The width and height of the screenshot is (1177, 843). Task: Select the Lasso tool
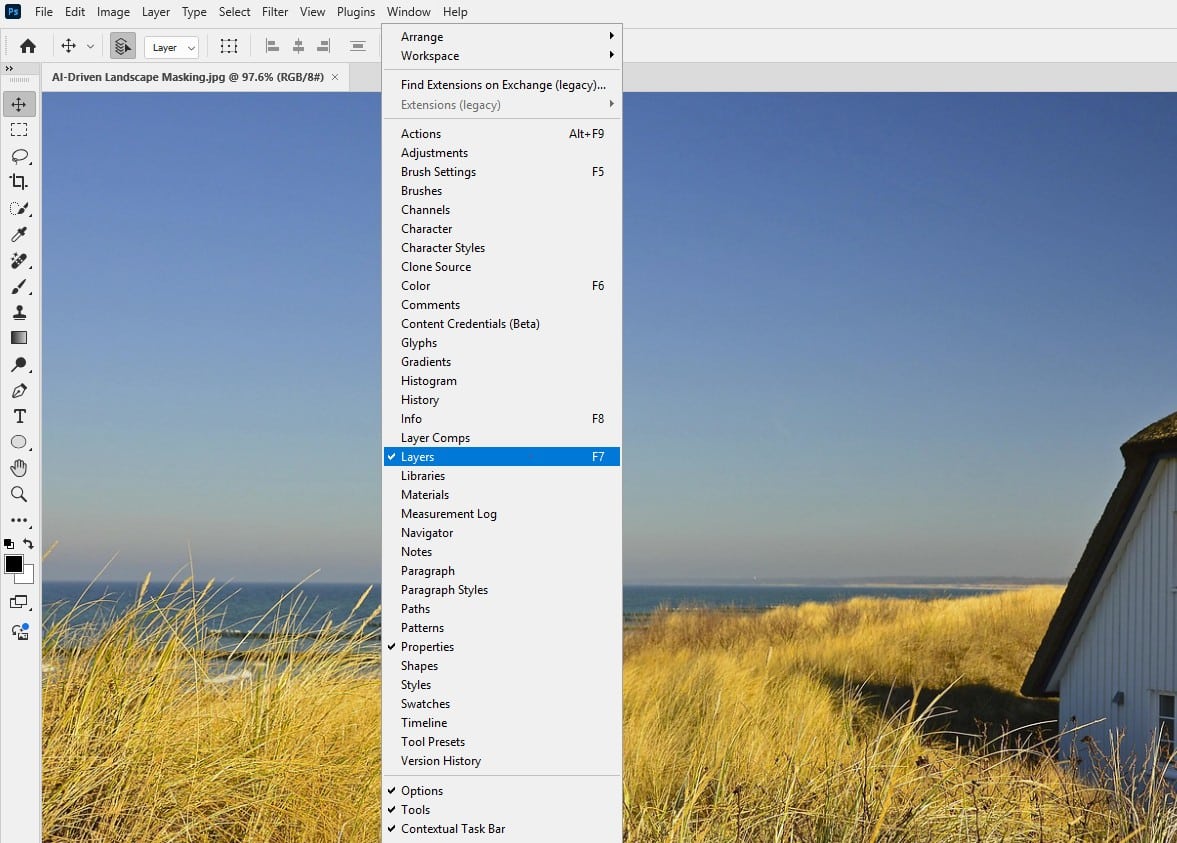[x=19, y=156]
